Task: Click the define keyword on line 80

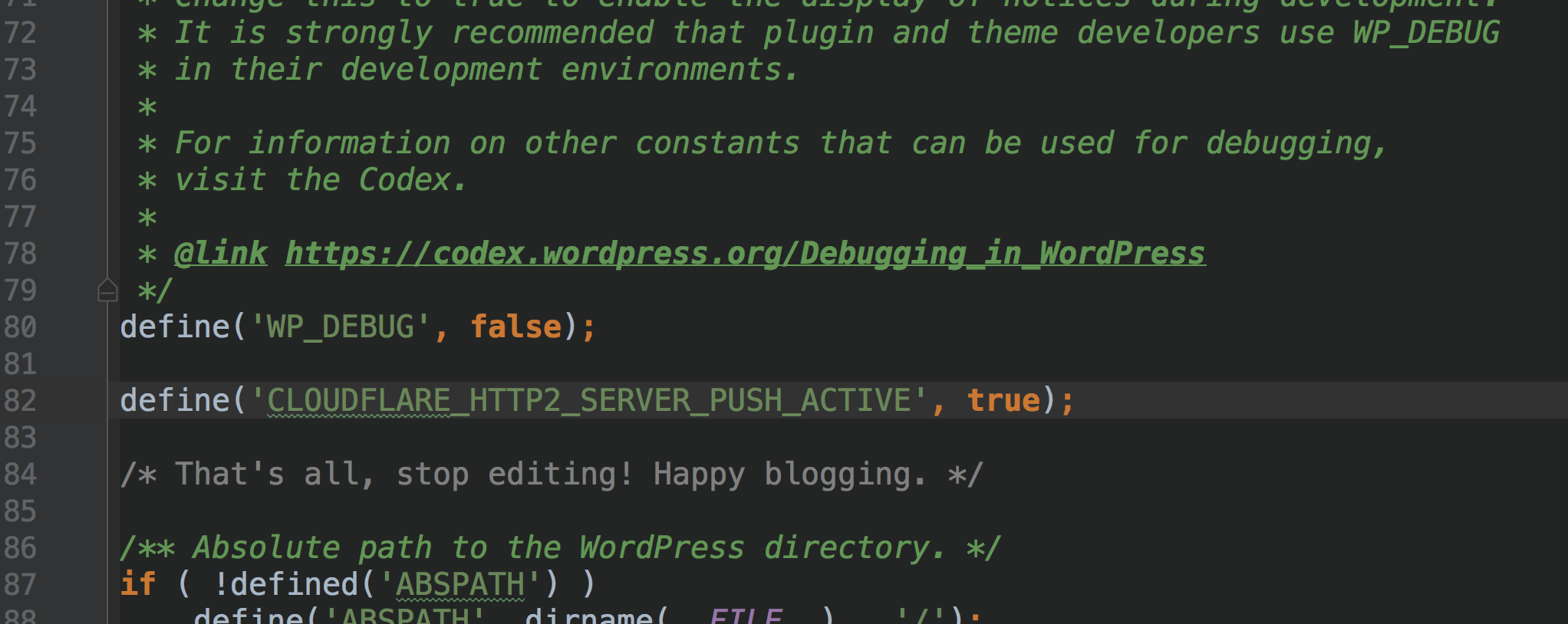Action: (175, 327)
